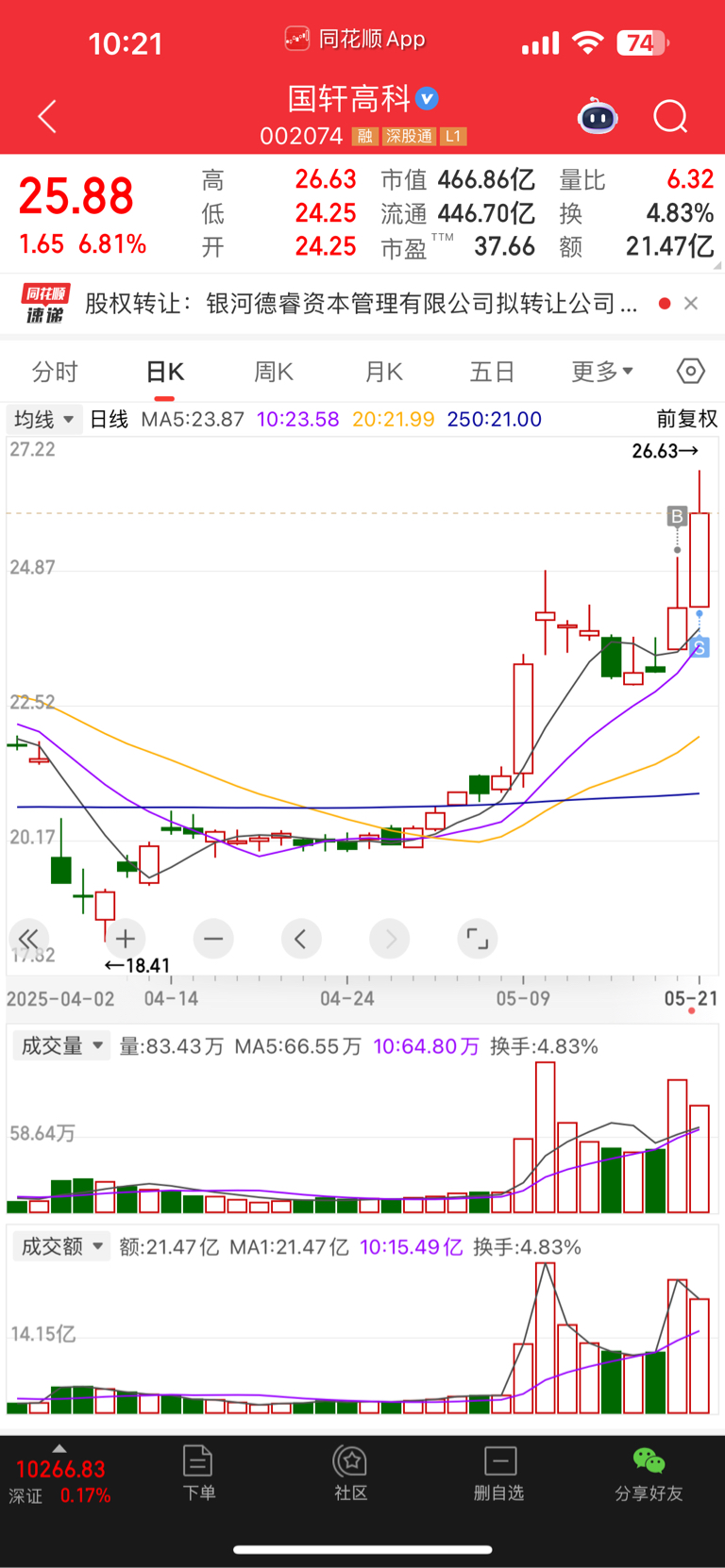Switch to the 月K tab

[383, 372]
